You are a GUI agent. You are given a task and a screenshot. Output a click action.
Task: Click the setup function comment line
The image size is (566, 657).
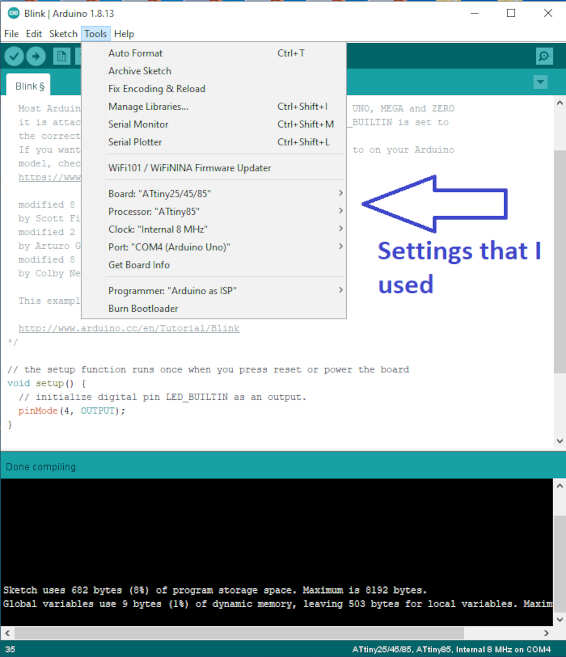208,370
